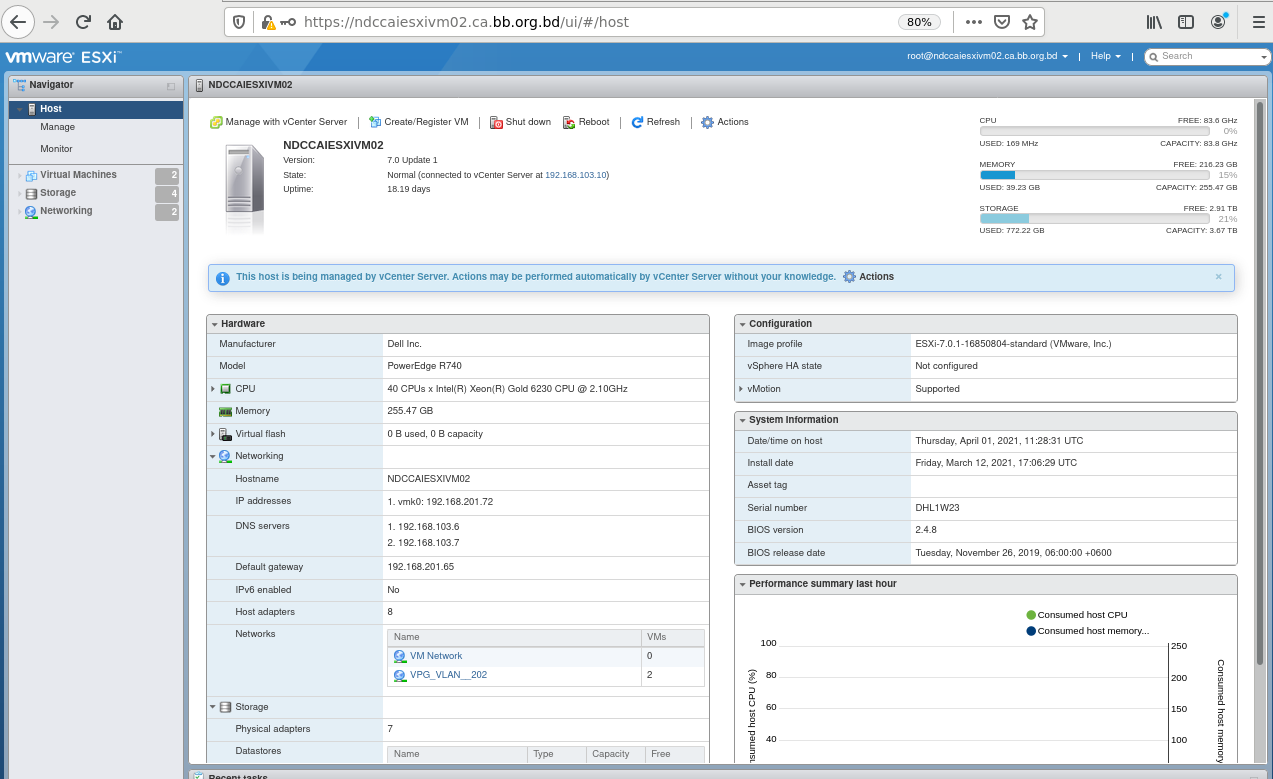The width and height of the screenshot is (1273, 779).
Task: Reload the page with the browser reload icon
Action: [x=84, y=21]
